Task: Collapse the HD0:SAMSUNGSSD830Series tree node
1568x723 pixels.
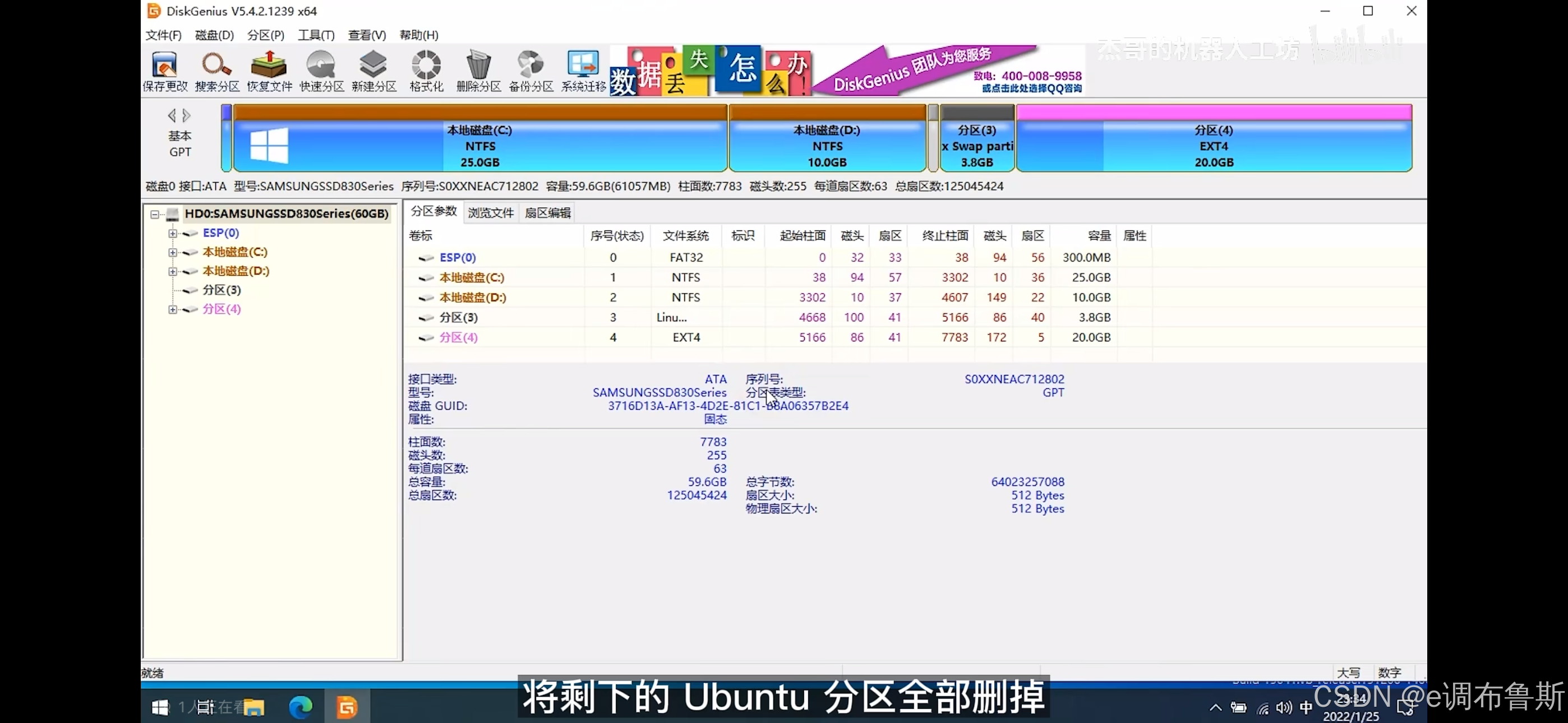Action: click(x=155, y=214)
